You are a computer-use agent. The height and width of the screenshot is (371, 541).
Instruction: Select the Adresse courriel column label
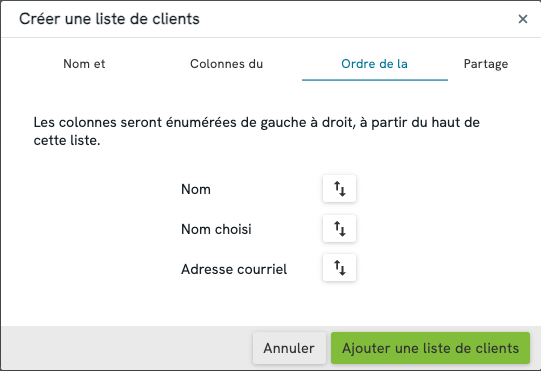point(234,269)
